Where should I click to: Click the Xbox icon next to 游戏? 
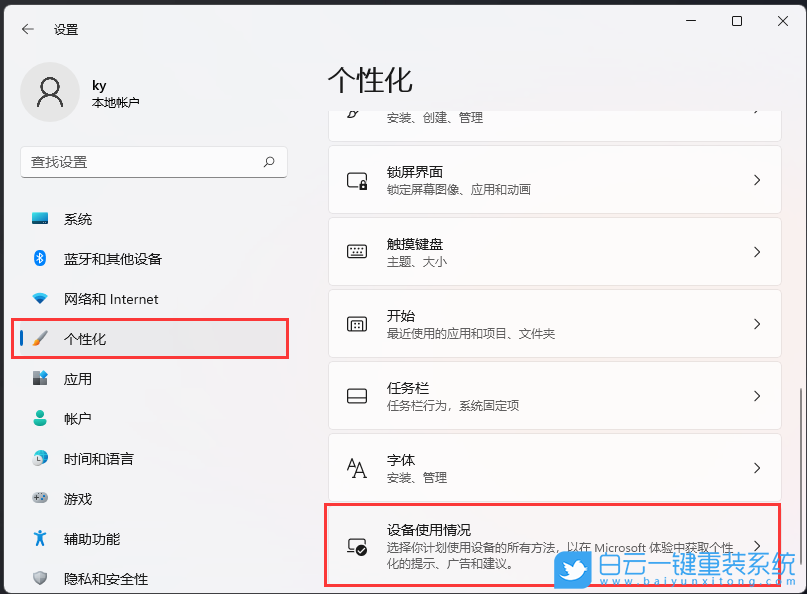tap(40, 498)
